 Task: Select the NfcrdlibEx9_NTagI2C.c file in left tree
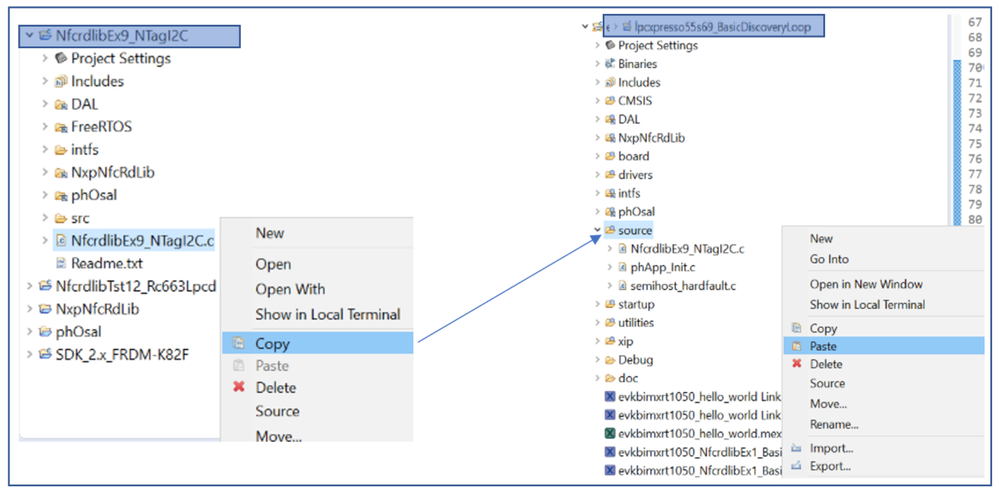(x=142, y=241)
